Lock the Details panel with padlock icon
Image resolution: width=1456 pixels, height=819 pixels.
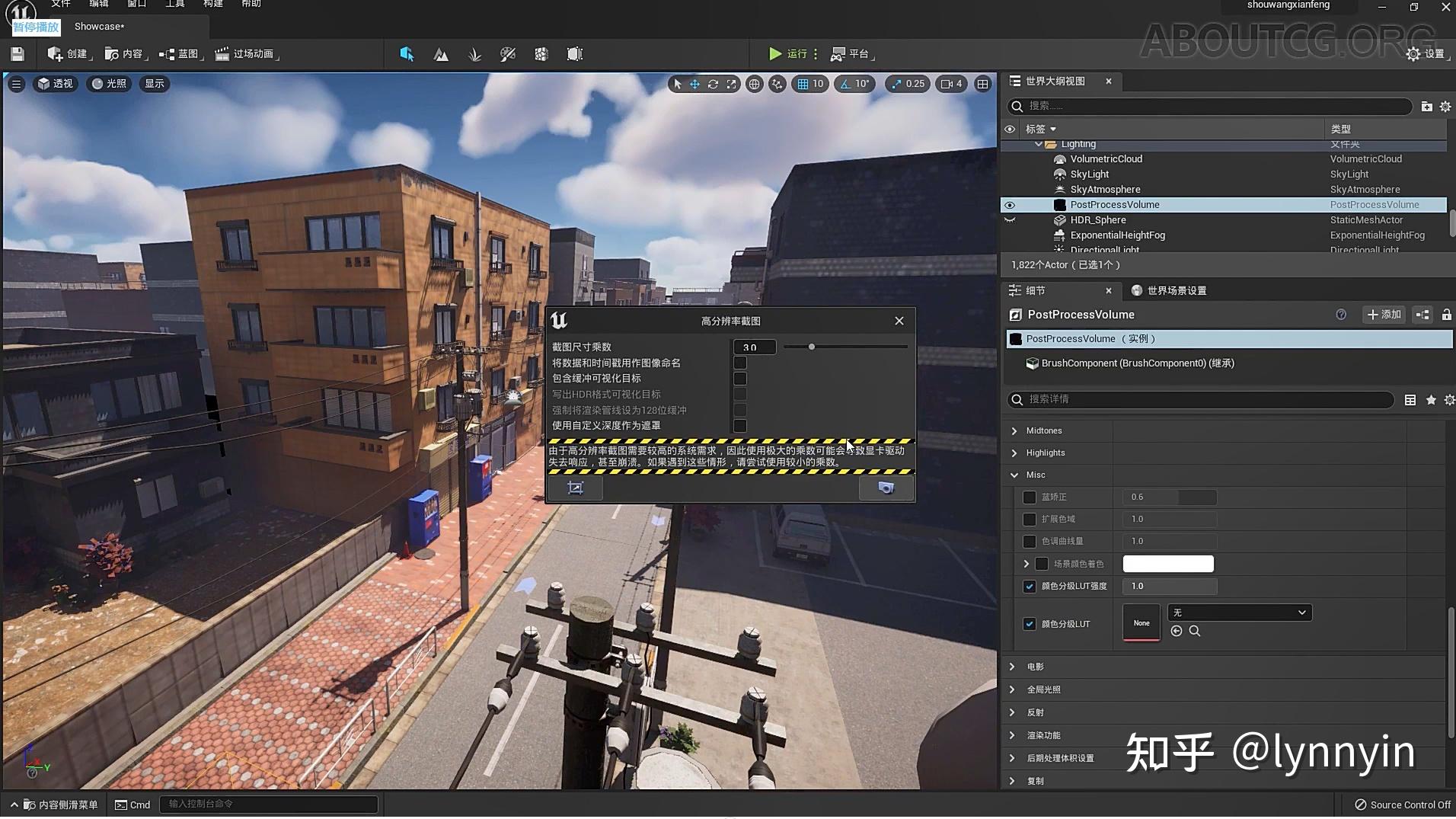click(1446, 315)
